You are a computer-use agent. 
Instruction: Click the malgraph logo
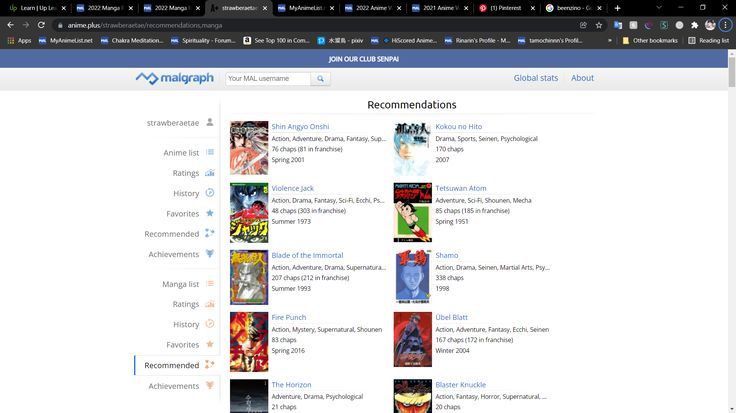pyautogui.click(x=175, y=78)
